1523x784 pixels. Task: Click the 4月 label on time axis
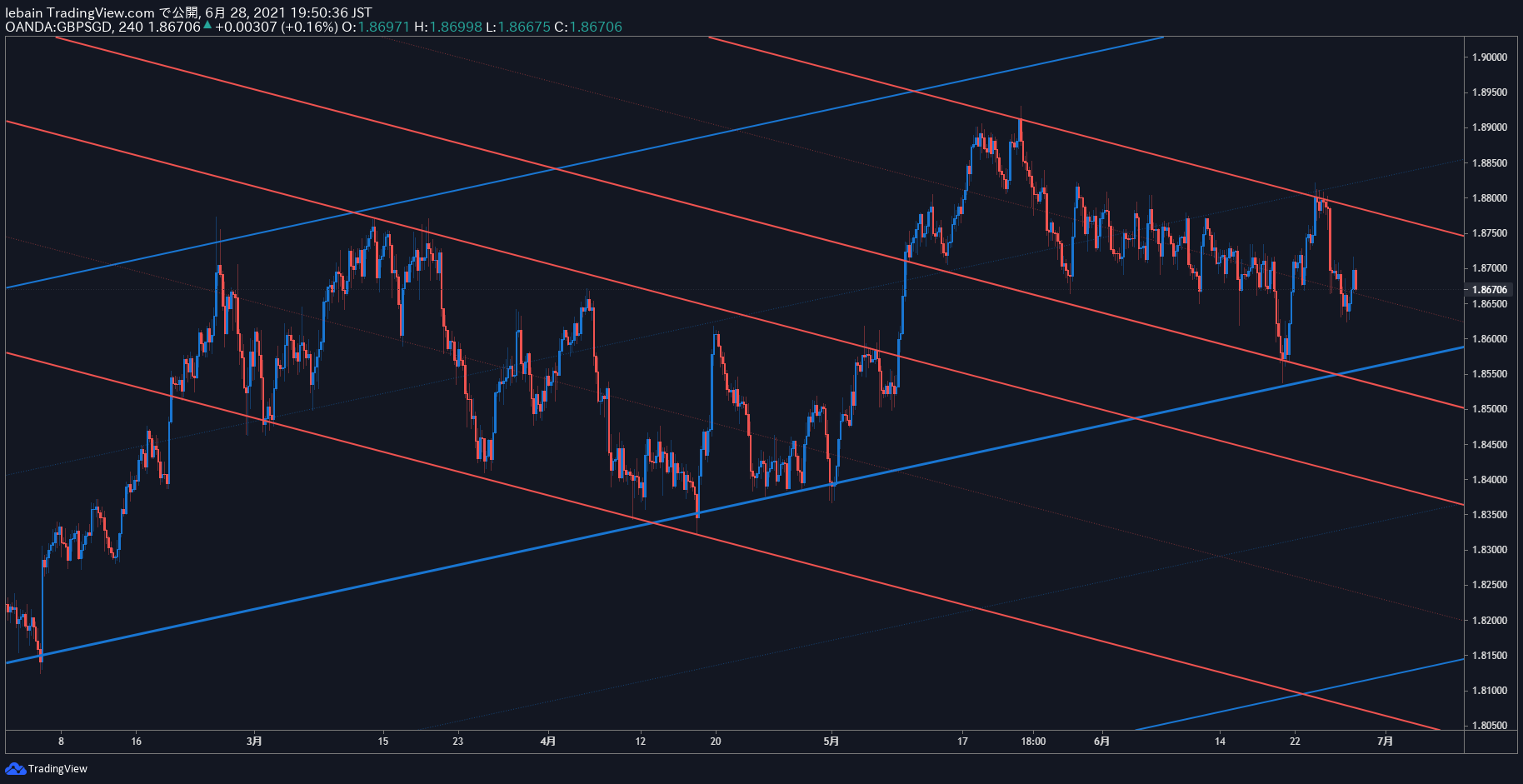click(548, 742)
